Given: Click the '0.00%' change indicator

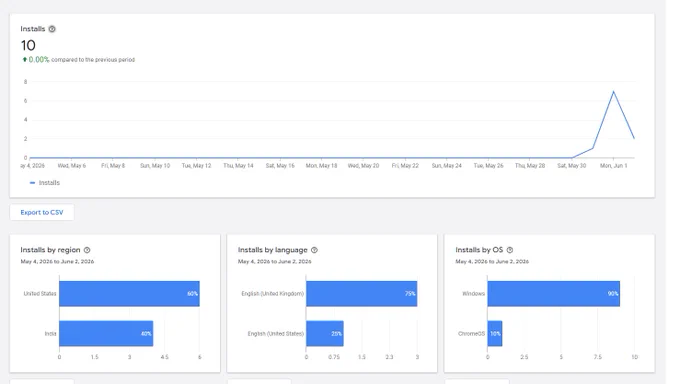Looking at the screenshot, I should pos(39,59).
